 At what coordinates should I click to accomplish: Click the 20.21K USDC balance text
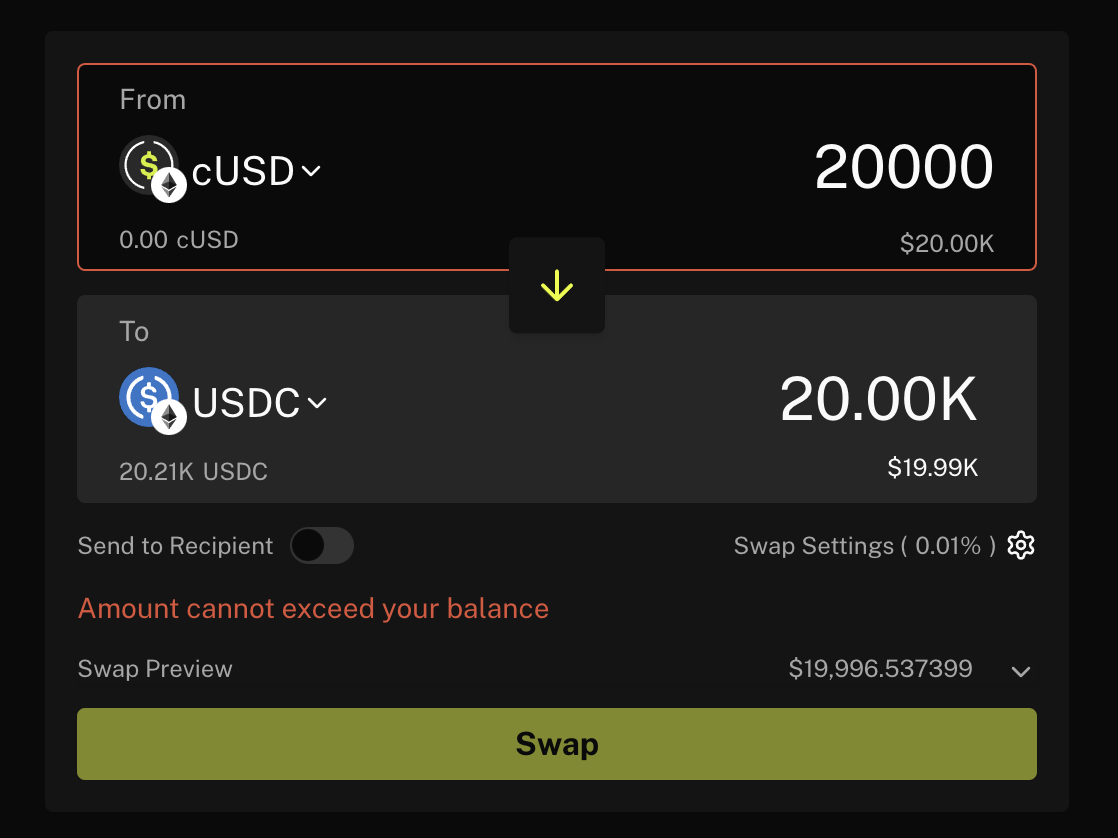(193, 472)
